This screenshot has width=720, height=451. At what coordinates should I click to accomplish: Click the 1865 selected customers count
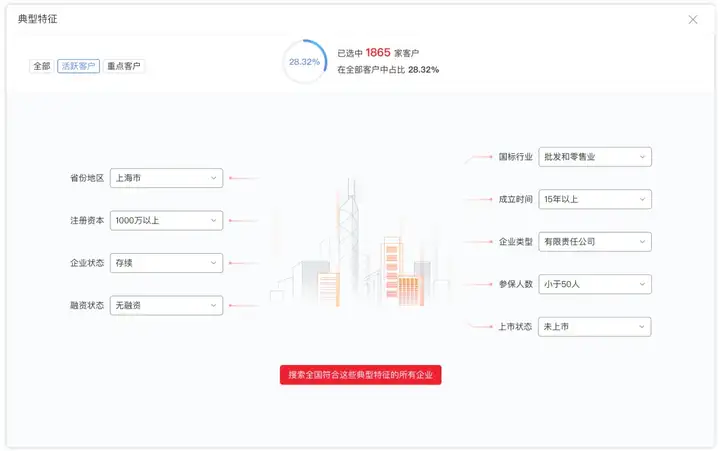pyautogui.click(x=378, y=52)
